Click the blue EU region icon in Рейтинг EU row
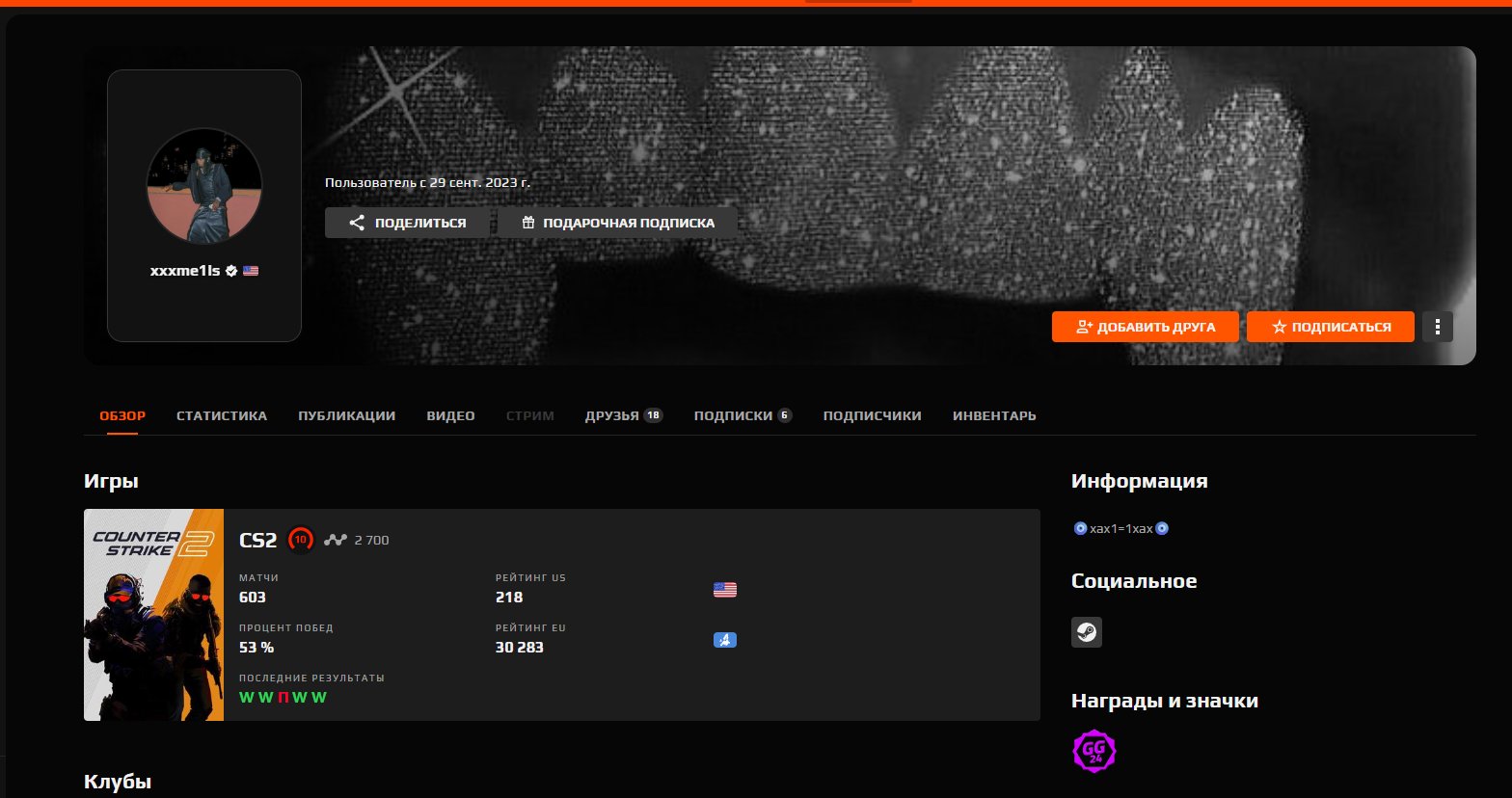This screenshot has height=798, width=1512. coord(725,639)
